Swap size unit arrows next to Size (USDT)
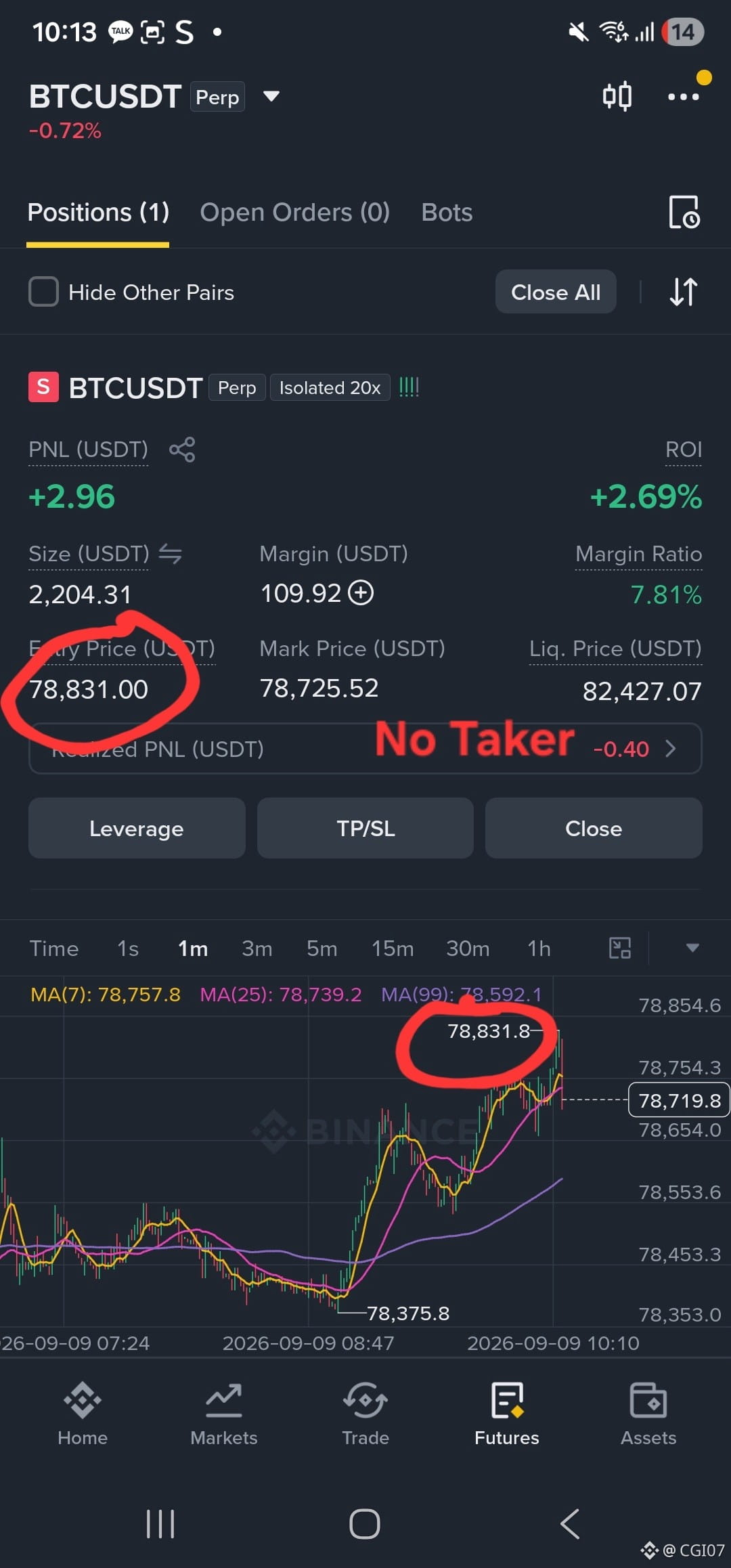The image size is (731, 1568). [x=171, y=554]
